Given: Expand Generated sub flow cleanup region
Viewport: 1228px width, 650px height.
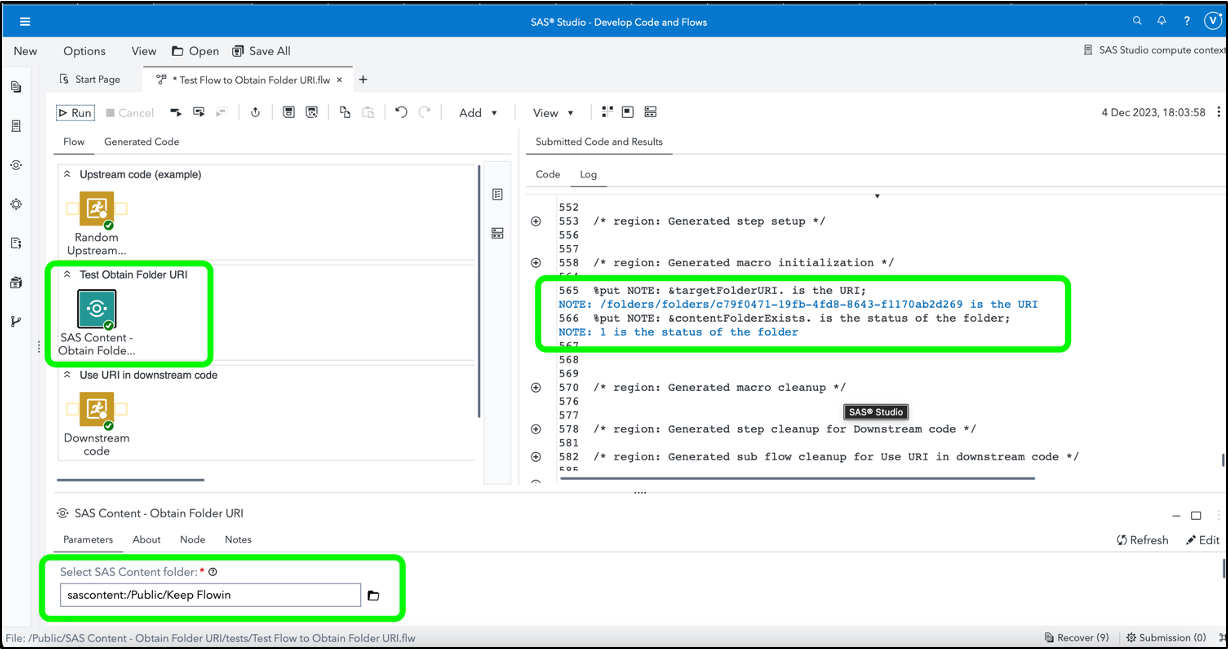Looking at the screenshot, I should click(536, 457).
